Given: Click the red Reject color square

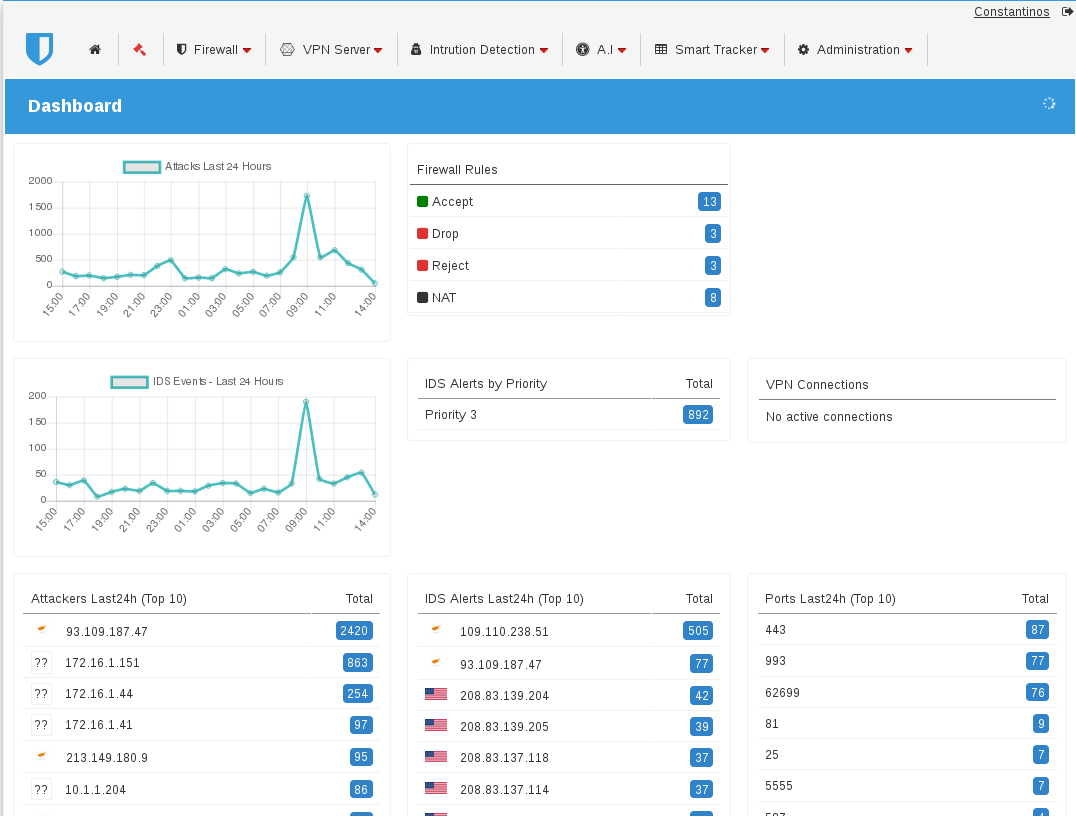Looking at the screenshot, I should (423, 265).
